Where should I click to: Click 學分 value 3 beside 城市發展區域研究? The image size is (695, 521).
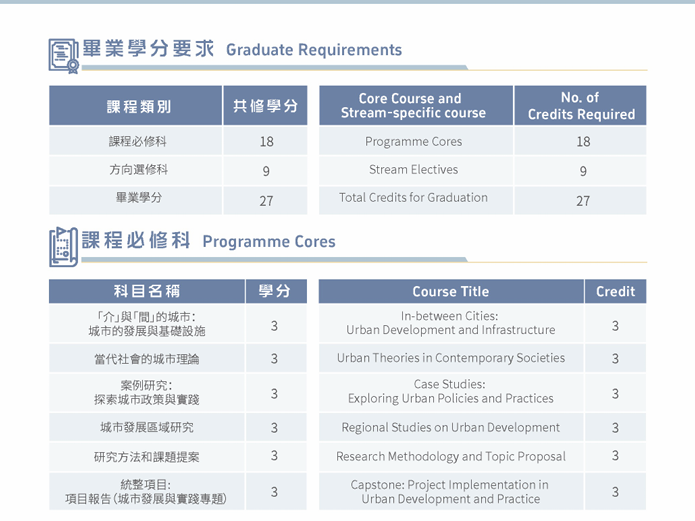tap(276, 427)
